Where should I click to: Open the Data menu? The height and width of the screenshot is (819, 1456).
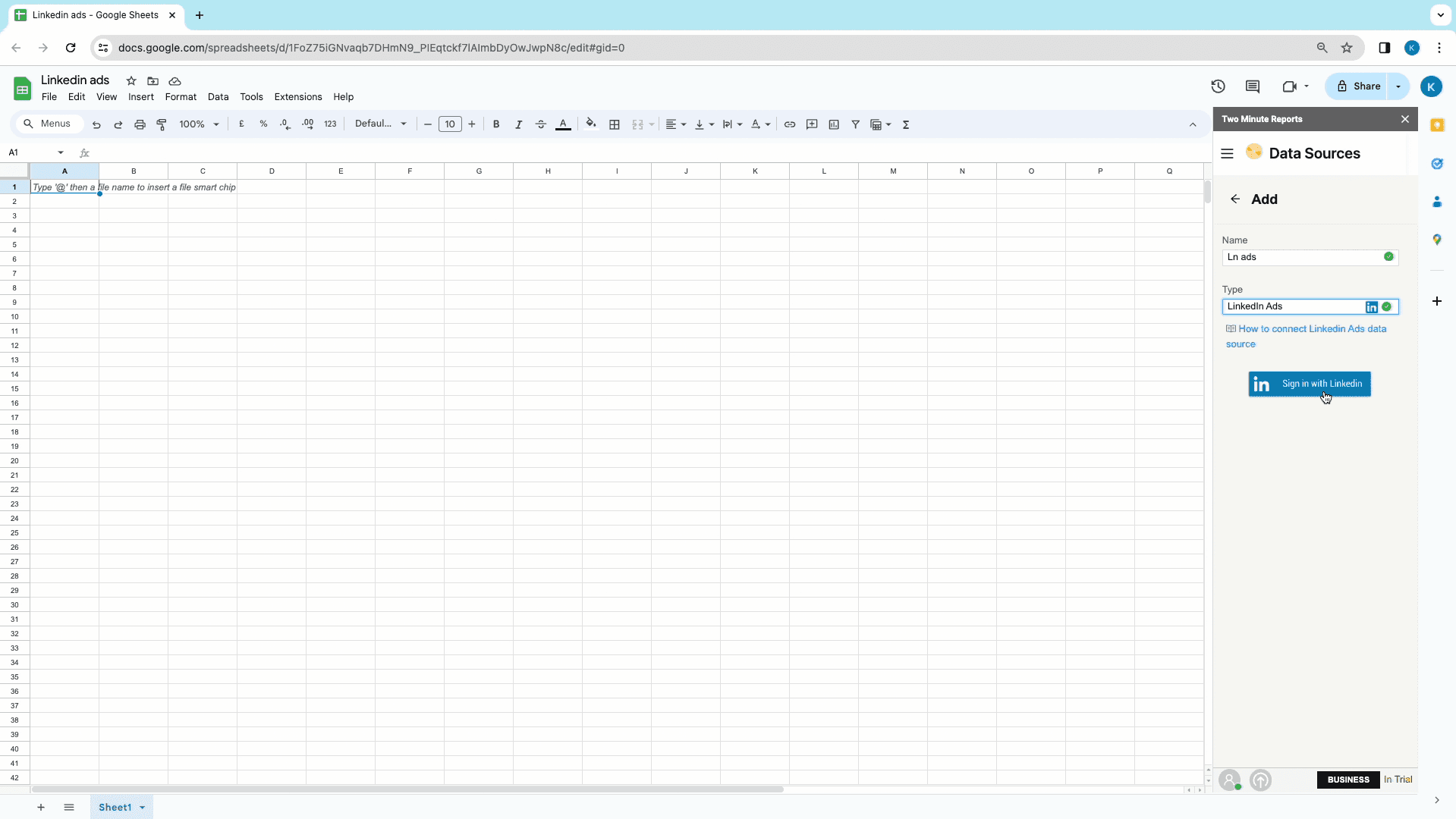coord(218,97)
